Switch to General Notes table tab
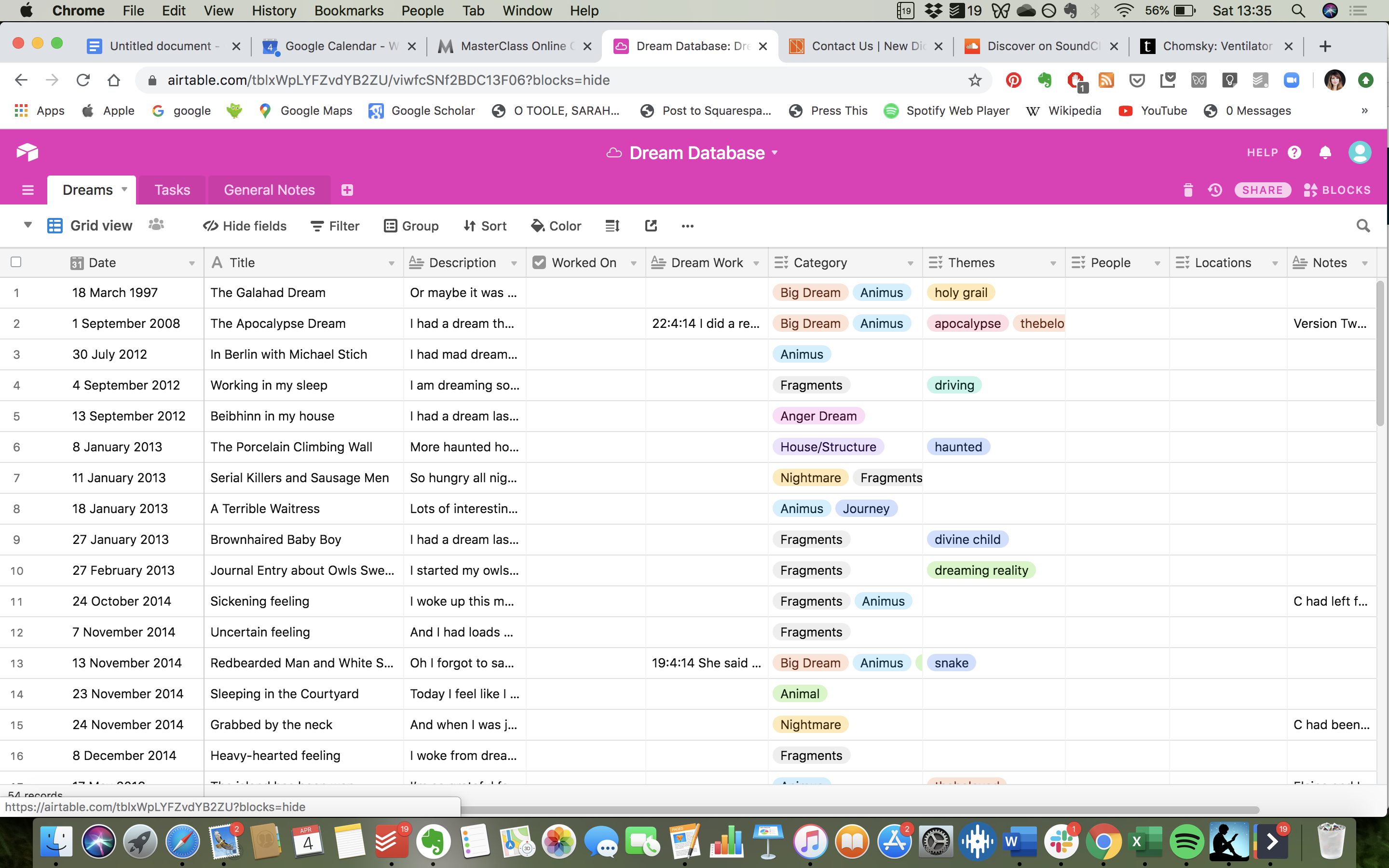This screenshot has height=868, width=1389. pos(269,190)
